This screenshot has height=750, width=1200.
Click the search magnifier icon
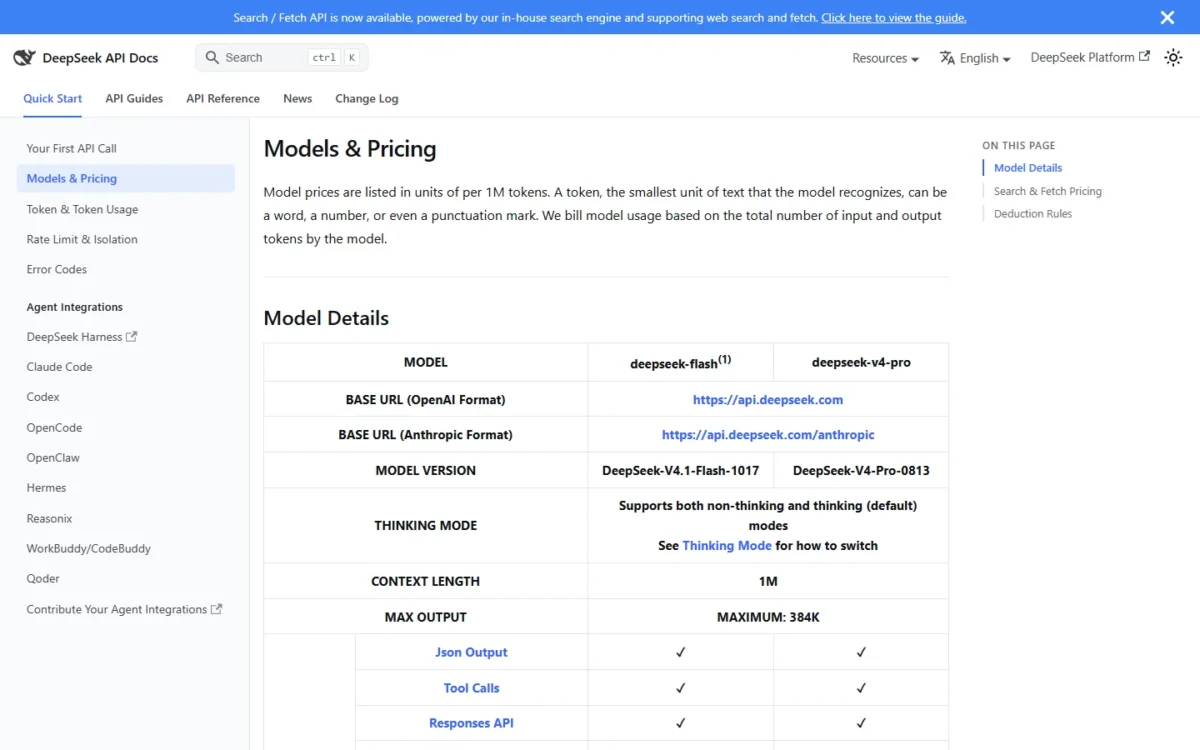(x=212, y=57)
